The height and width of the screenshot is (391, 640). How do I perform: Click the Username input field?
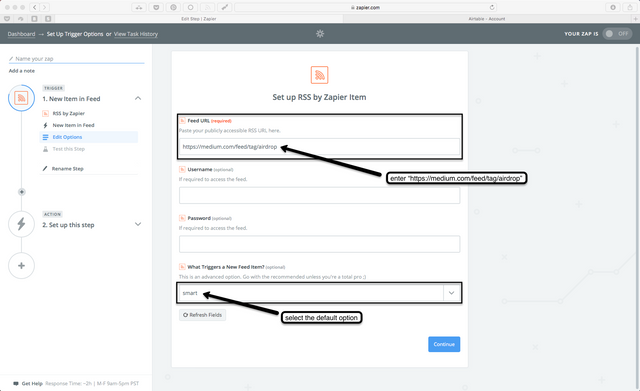[320, 196]
